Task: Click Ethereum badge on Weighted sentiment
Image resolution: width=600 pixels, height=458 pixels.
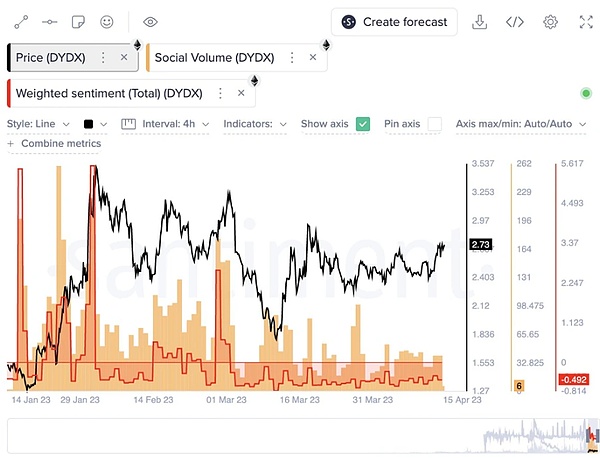Action: pos(254,81)
